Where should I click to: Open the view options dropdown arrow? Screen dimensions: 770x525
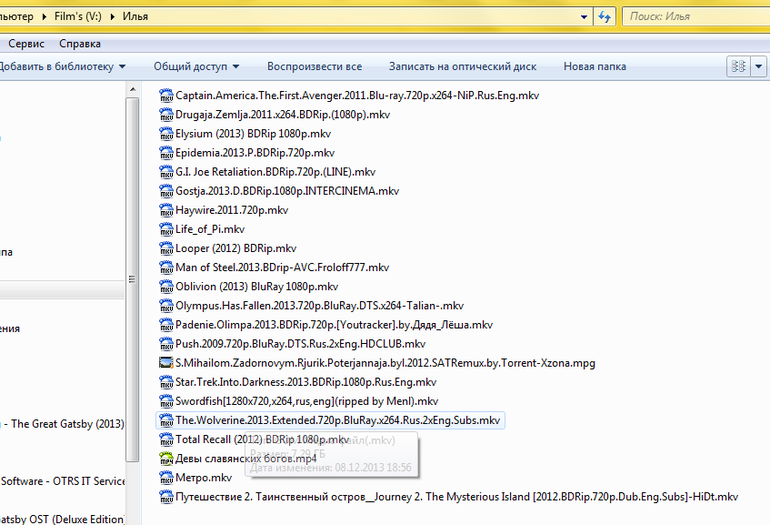(x=759, y=66)
